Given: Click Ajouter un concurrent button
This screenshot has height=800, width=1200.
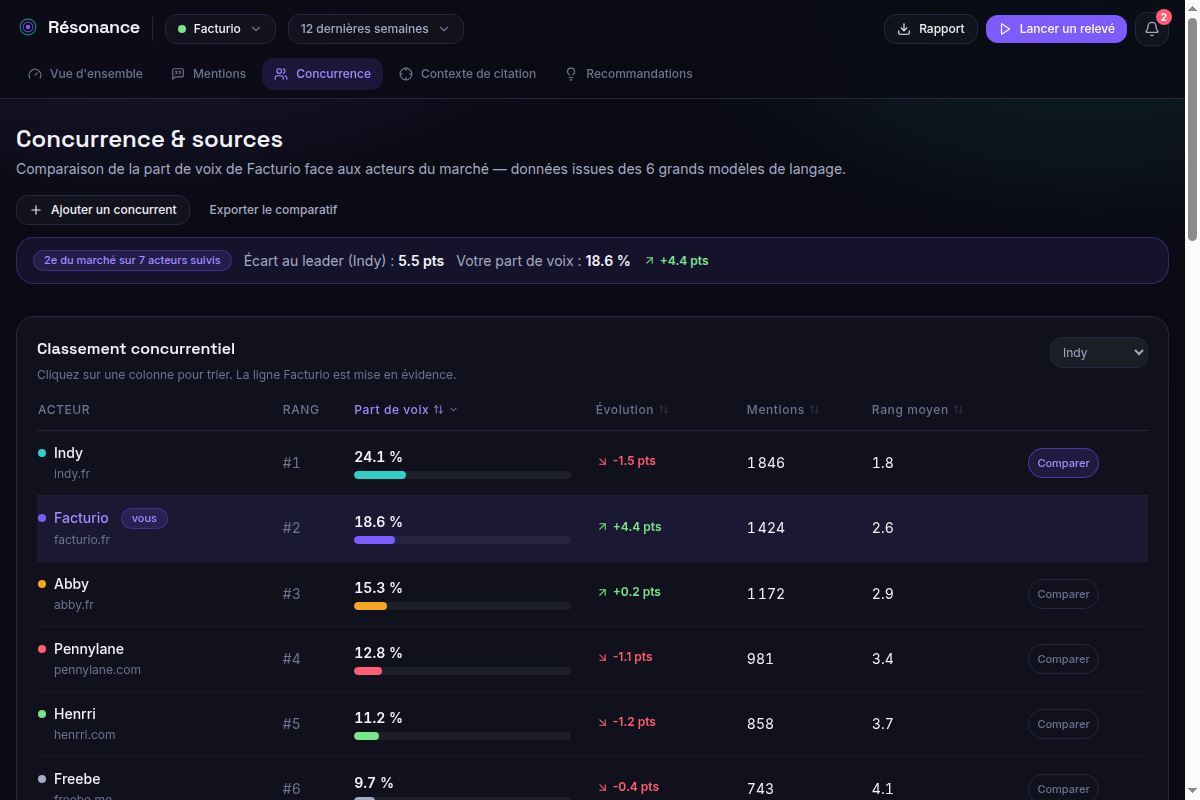Looking at the screenshot, I should (x=103, y=210).
